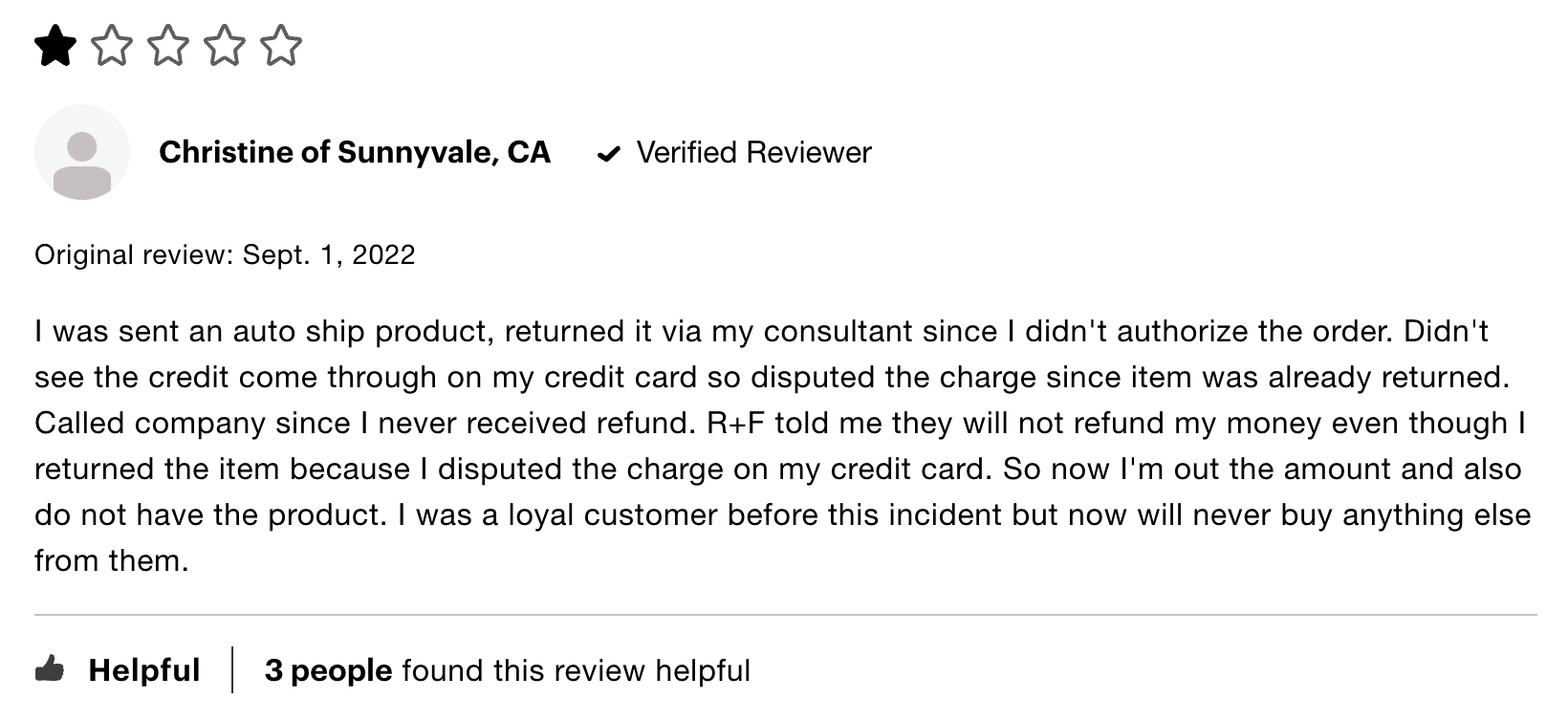
Task: Click the Verified Reviewer checkmark icon
Action: point(608,154)
